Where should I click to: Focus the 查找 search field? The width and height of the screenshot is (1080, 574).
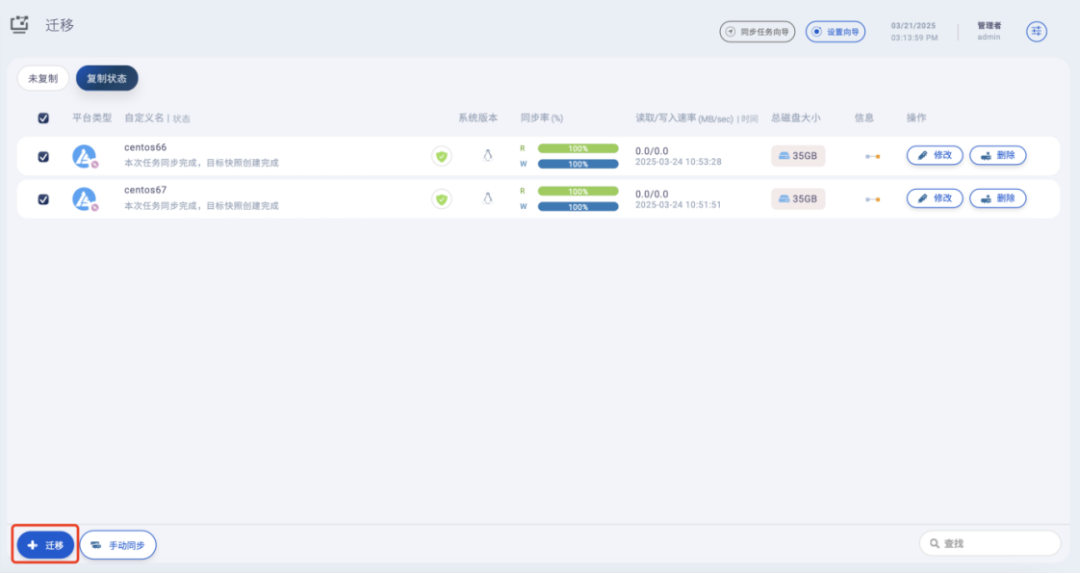(x=990, y=544)
